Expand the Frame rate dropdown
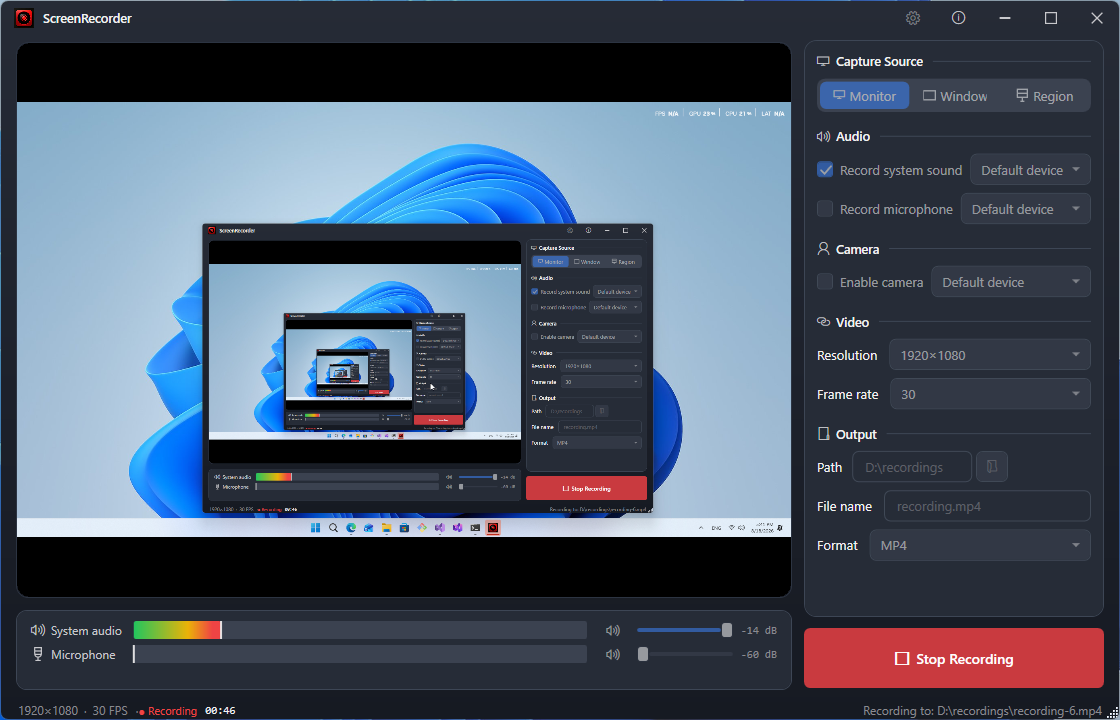Viewport: 1120px width, 720px height. pyautogui.click(x=990, y=394)
